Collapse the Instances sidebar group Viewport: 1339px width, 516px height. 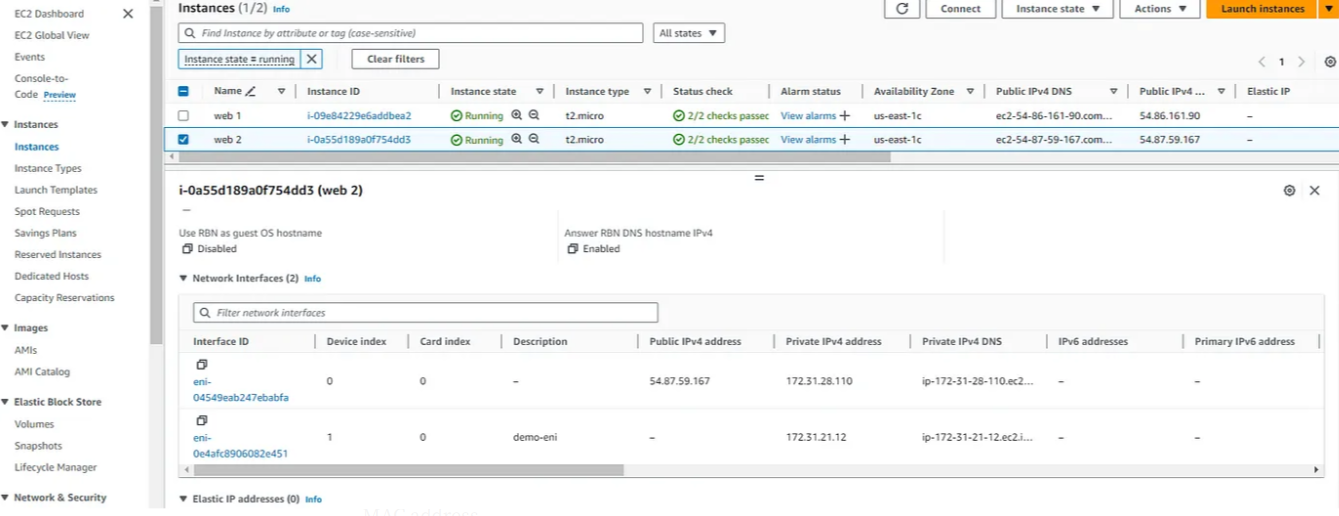(5, 125)
